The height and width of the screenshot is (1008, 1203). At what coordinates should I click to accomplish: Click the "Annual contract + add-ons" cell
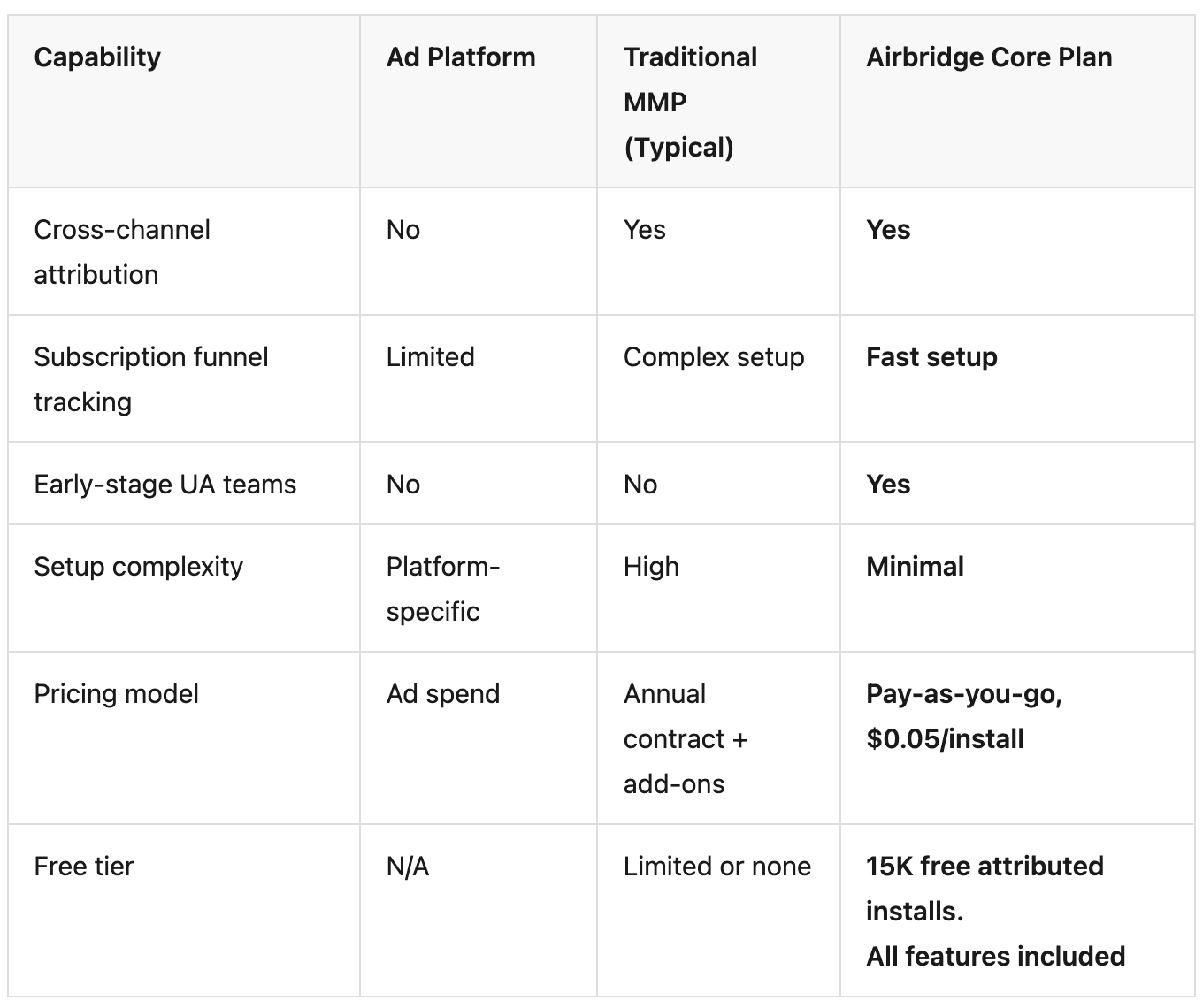686,738
